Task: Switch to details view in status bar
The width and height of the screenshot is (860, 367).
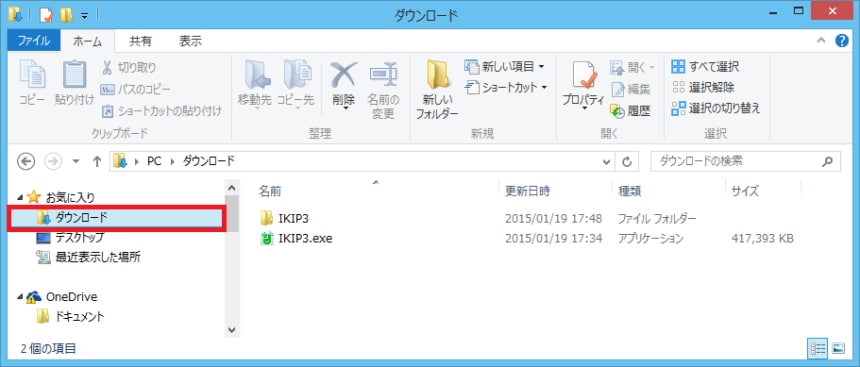Action: click(818, 347)
